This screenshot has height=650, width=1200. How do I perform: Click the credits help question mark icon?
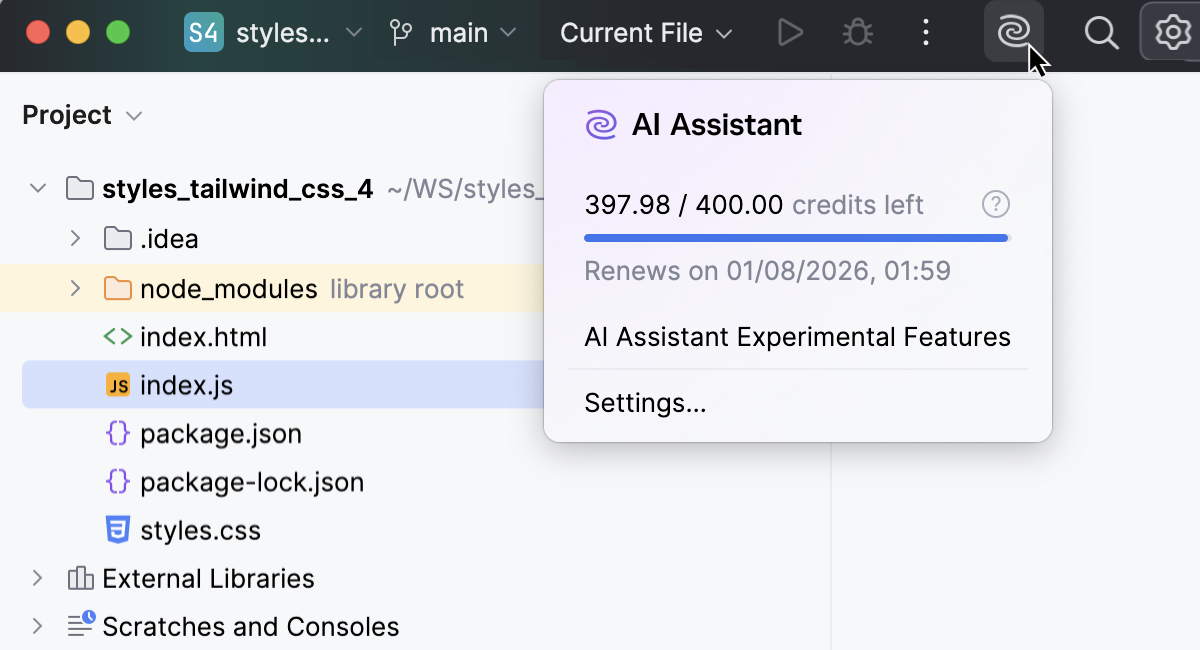point(996,205)
